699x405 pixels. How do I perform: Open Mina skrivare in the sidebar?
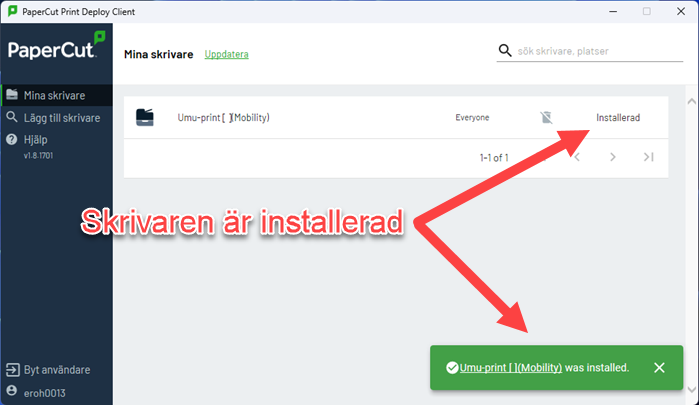point(57,95)
